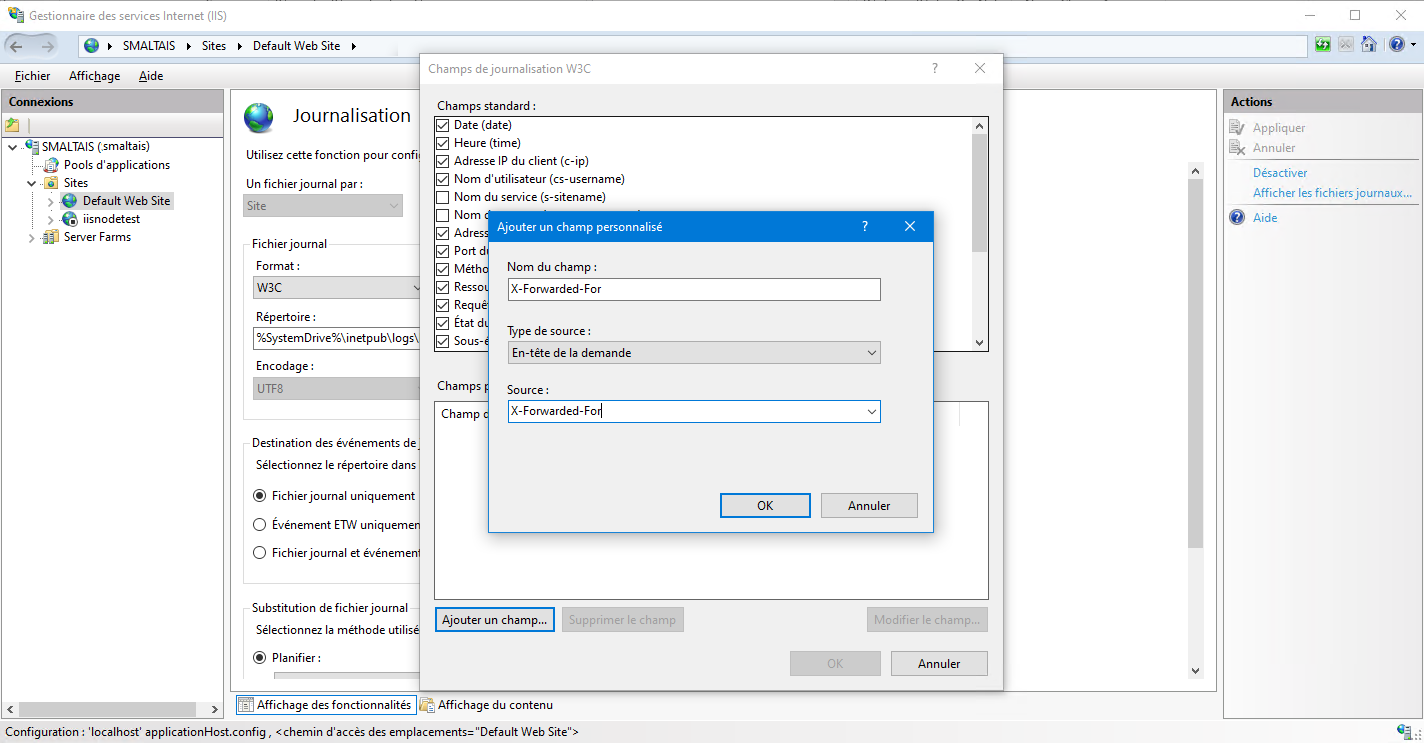Confirm custom field with OK button
1424x743 pixels.
pyautogui.click(x=765, y=505)
